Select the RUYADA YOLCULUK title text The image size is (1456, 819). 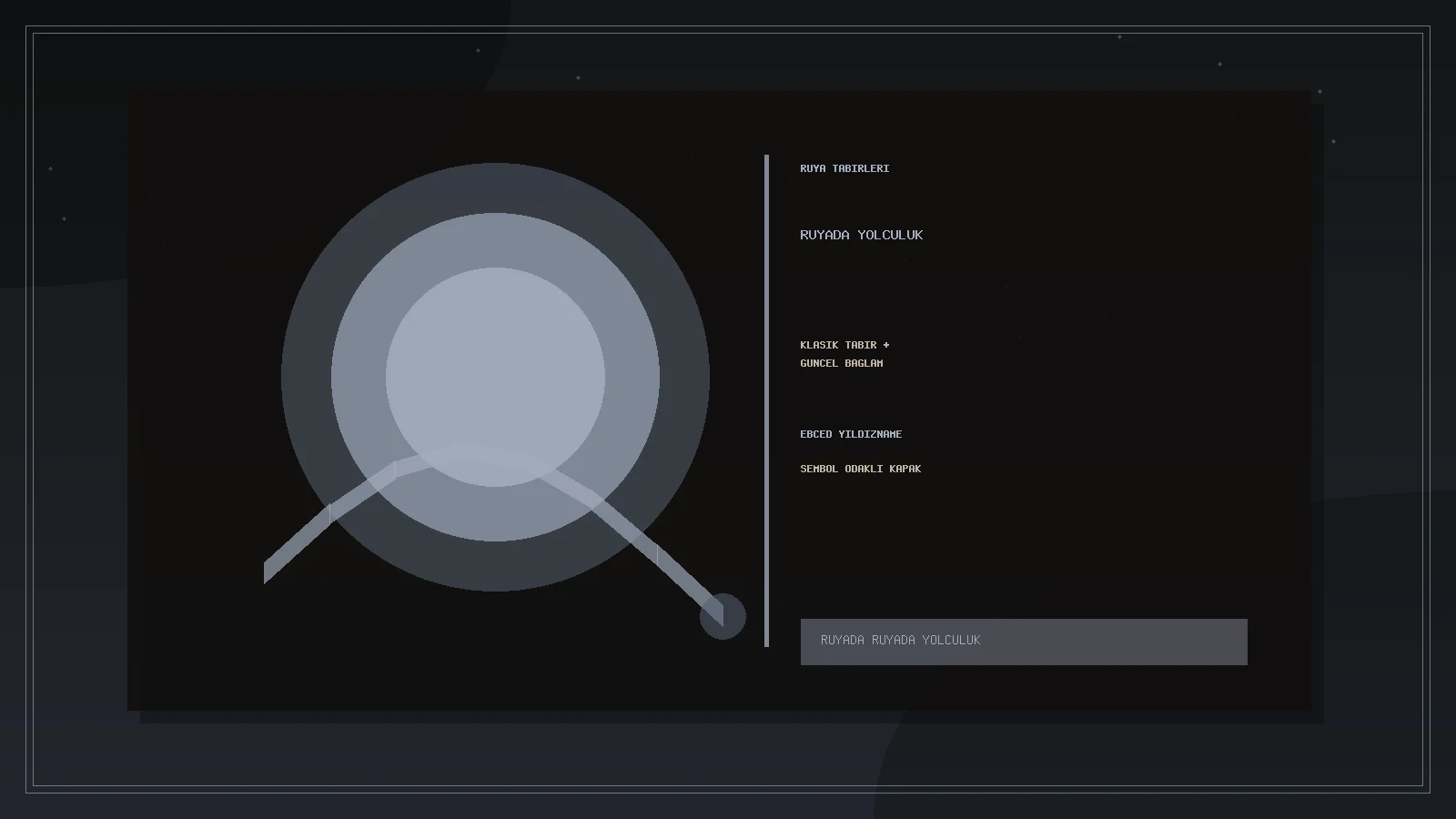(861, 235)
